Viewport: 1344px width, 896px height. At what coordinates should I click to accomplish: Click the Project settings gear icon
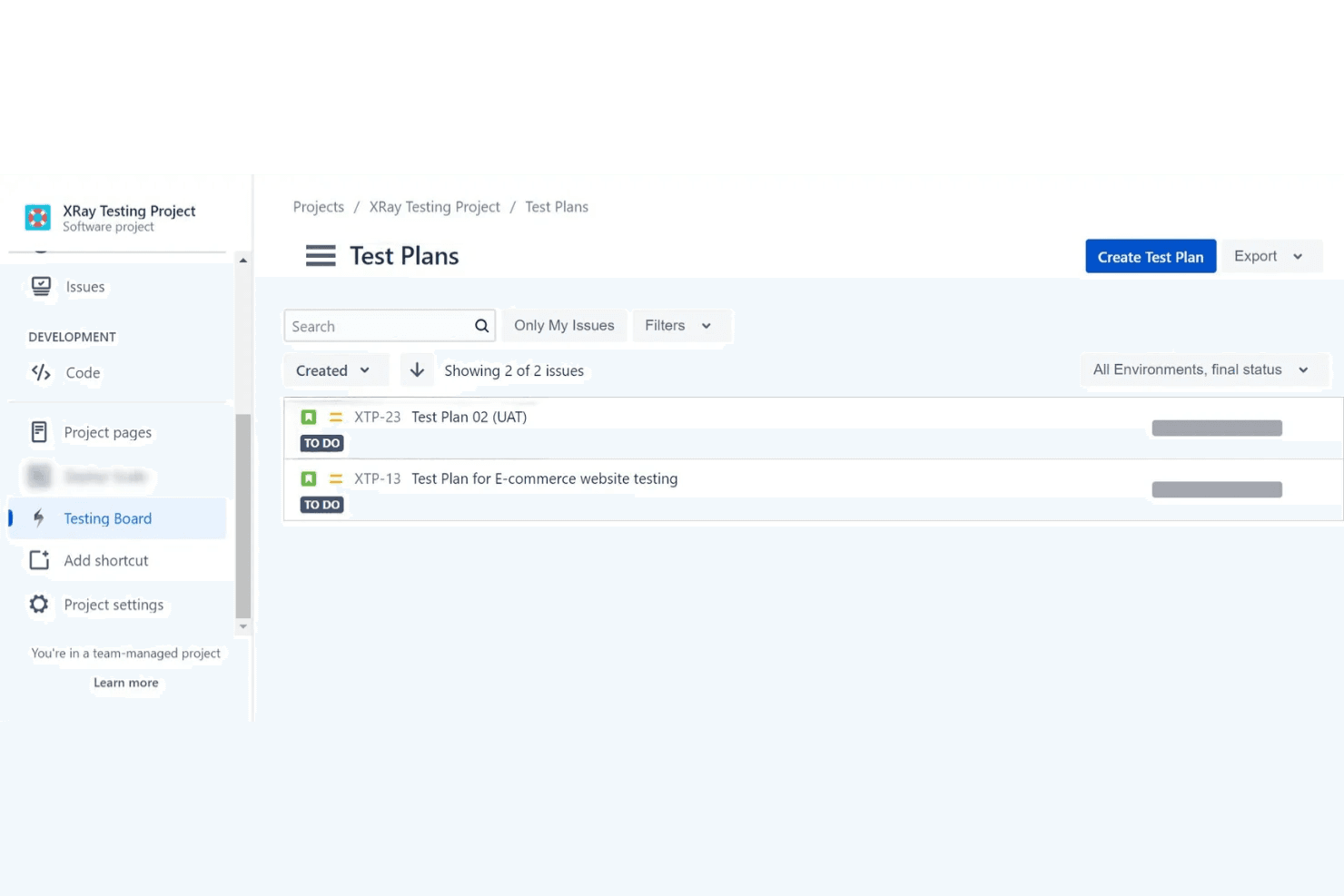(x=39, y=604)
